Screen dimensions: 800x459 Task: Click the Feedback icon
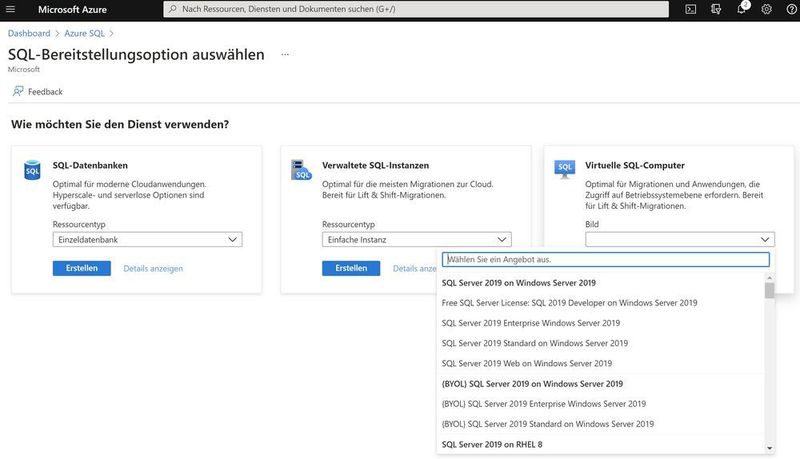coord(18,91)
